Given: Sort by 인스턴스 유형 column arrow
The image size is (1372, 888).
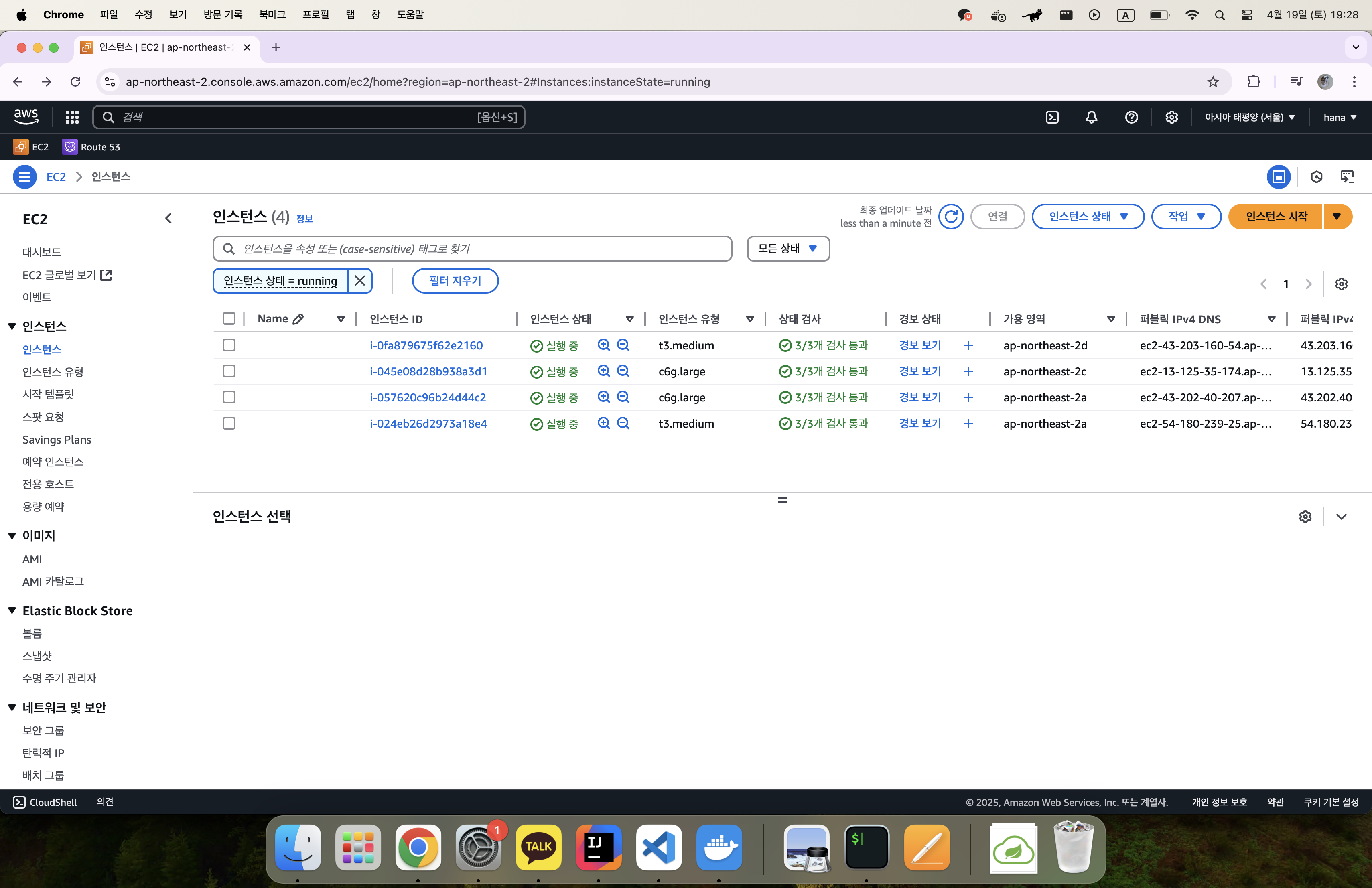Looking at the screenshot, I should [750, 319].
